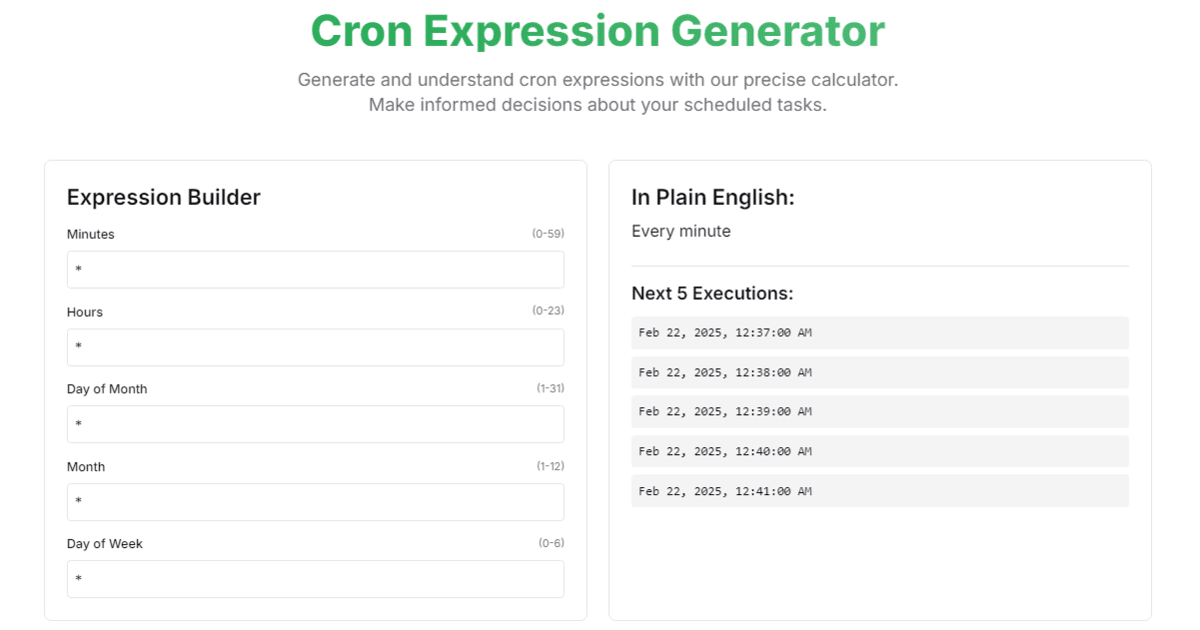This screenshot has width=1200, height=630.
Task: Click the (1-12) month range hint
Action: pos(550,466)
